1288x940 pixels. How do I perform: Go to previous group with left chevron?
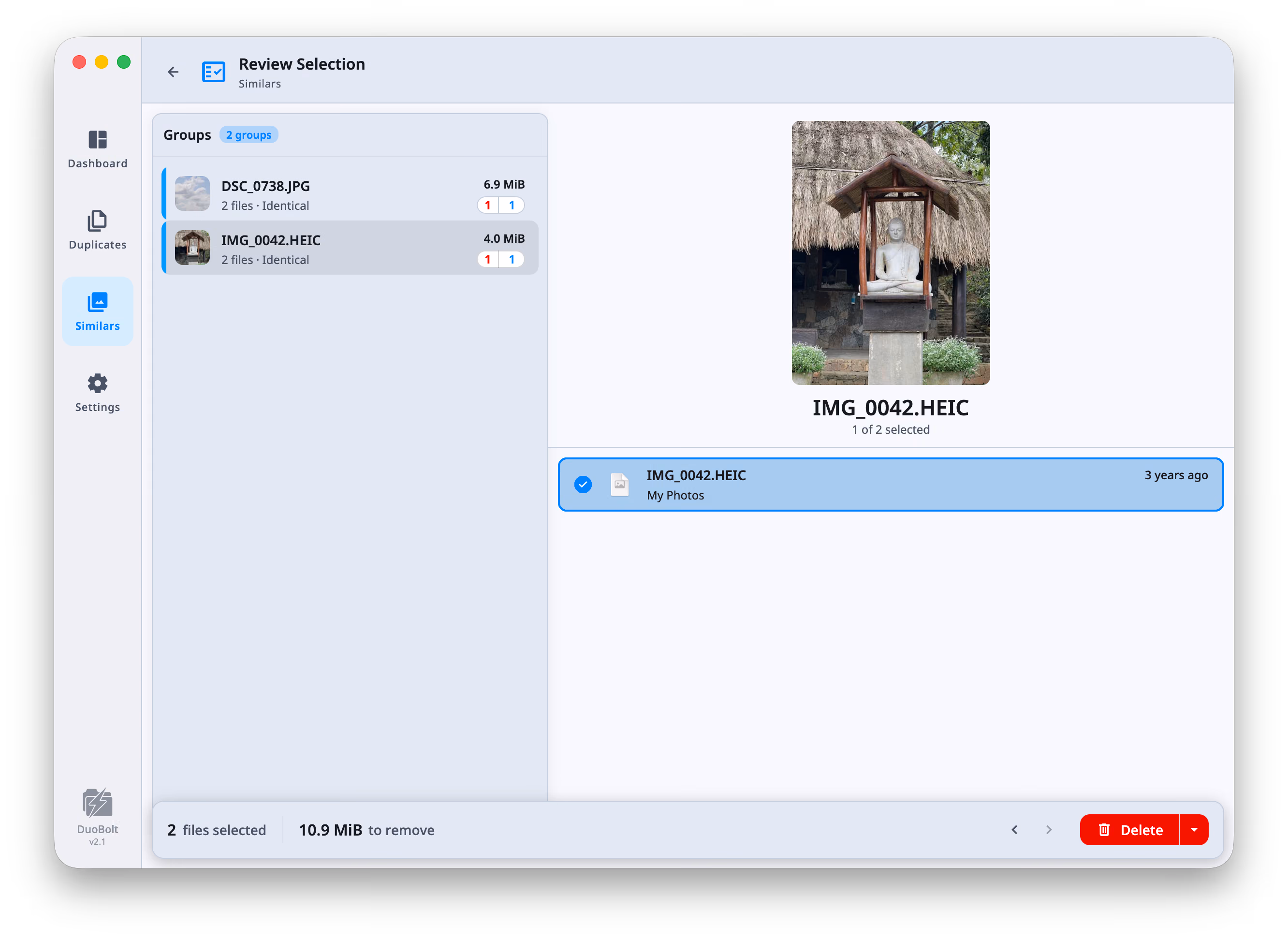coord(1014,830)
